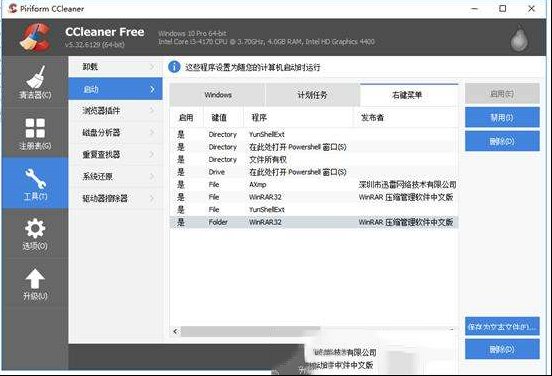Open the Uninstall (卸载) section
Viewport: 552px width, 376px height.
[115, 67]
